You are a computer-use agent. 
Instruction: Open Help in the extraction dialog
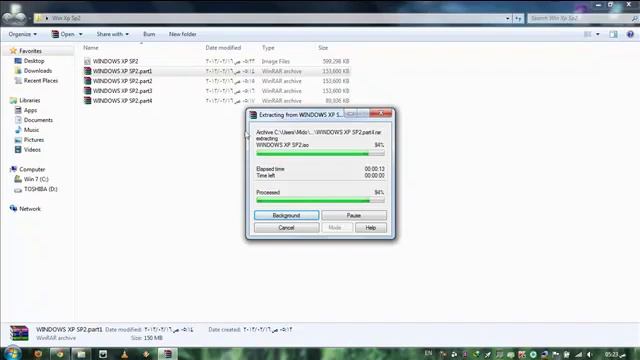point(371,228)
